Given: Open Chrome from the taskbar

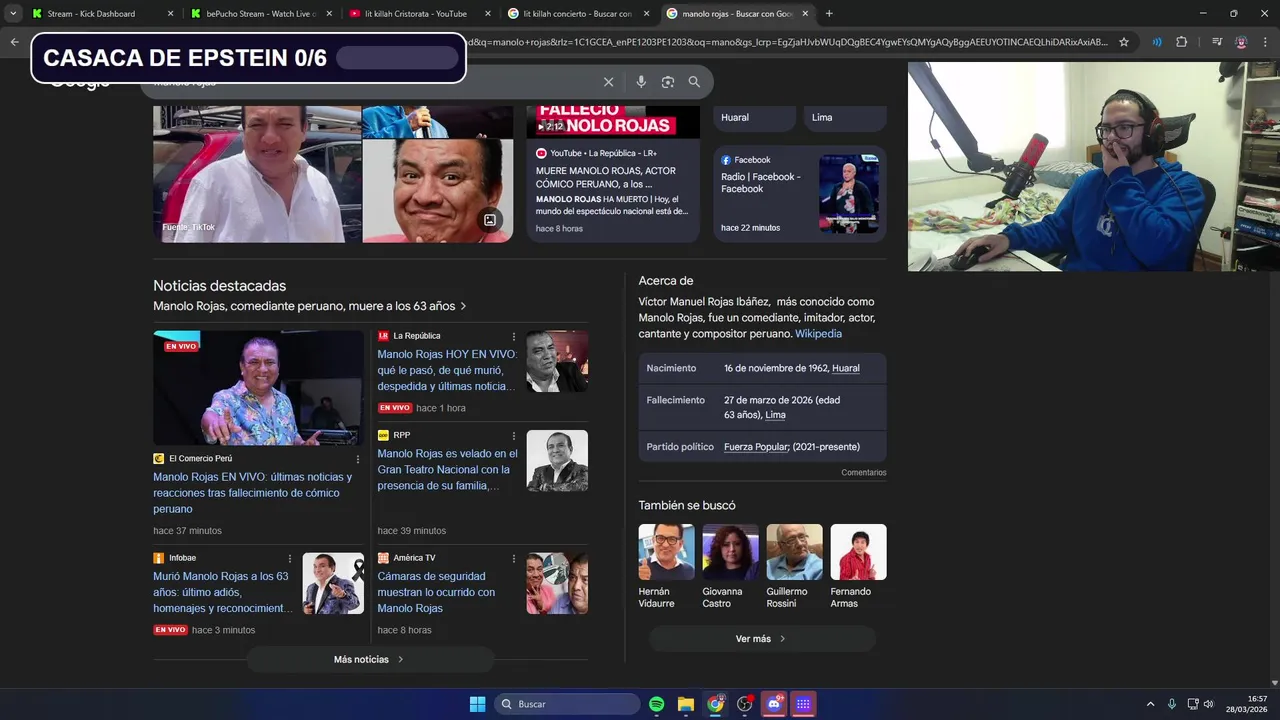Looking at the screenshot, I should [715, 704].
